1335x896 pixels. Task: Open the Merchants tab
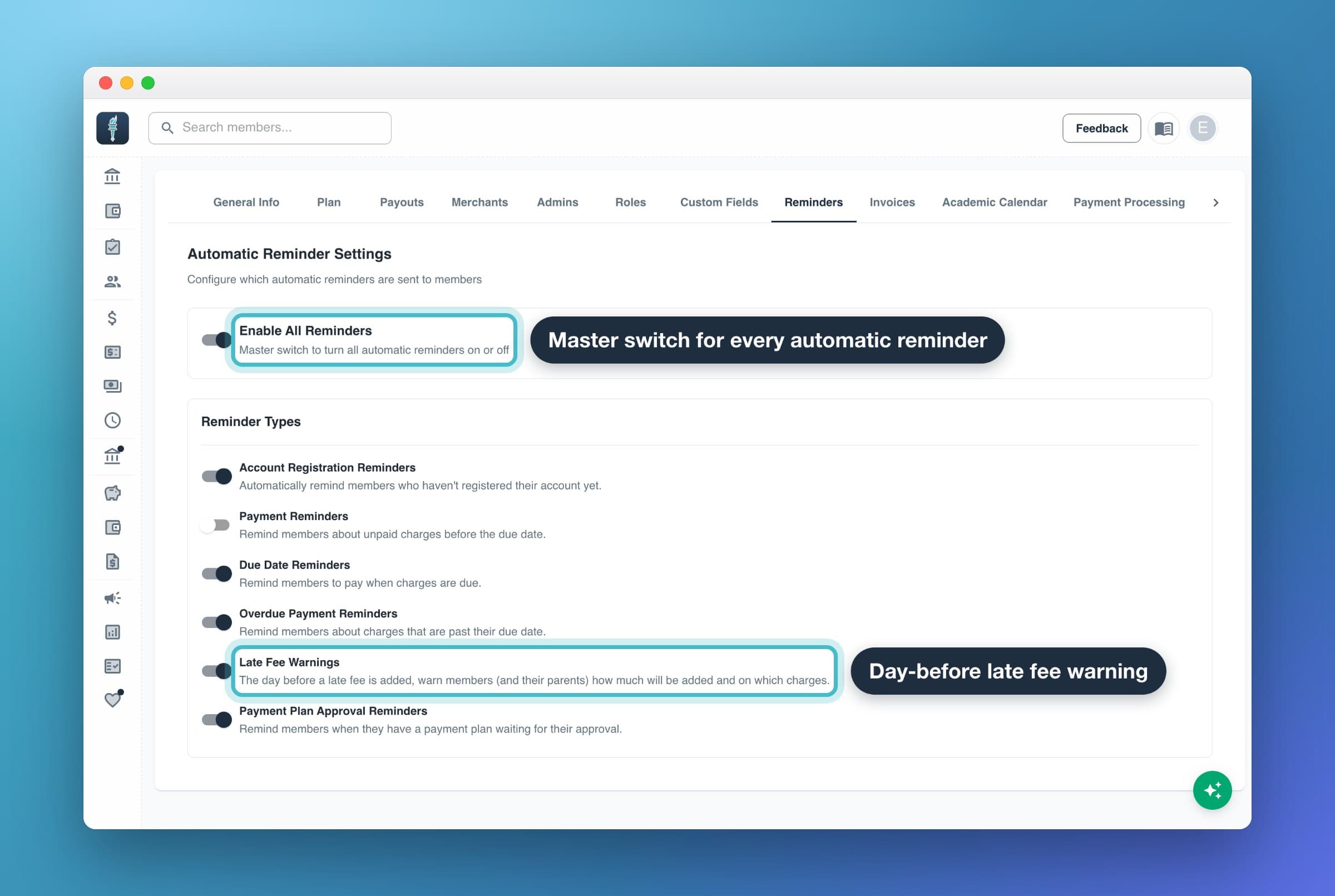click(479, 202)
